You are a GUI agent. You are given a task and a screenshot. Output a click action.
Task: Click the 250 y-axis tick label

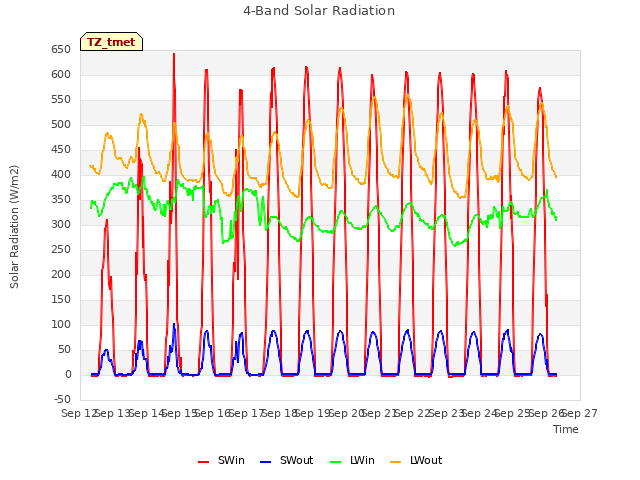61,249
